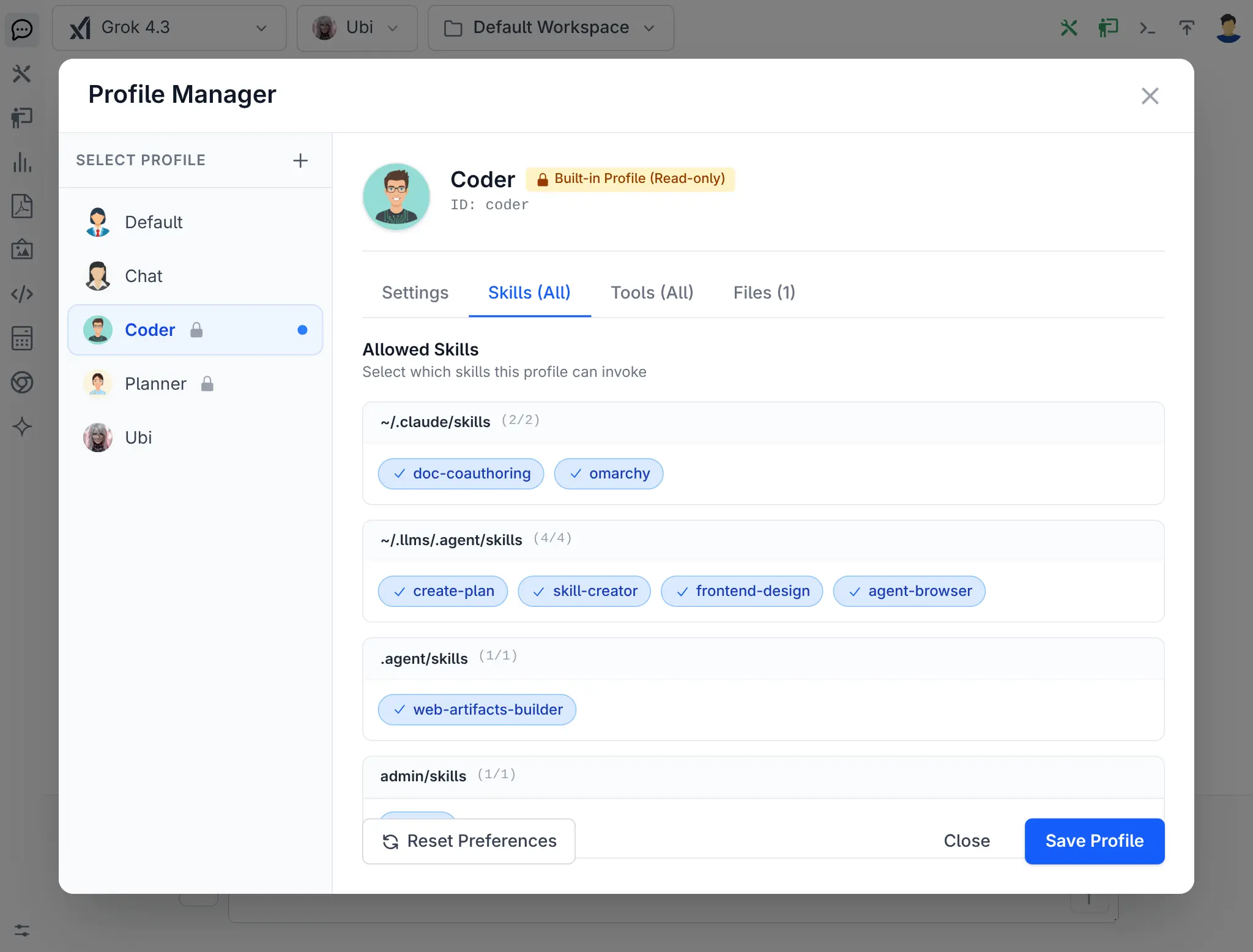Click the lock icon beside Coder profile
The image size is (1253, 952).
196,330
